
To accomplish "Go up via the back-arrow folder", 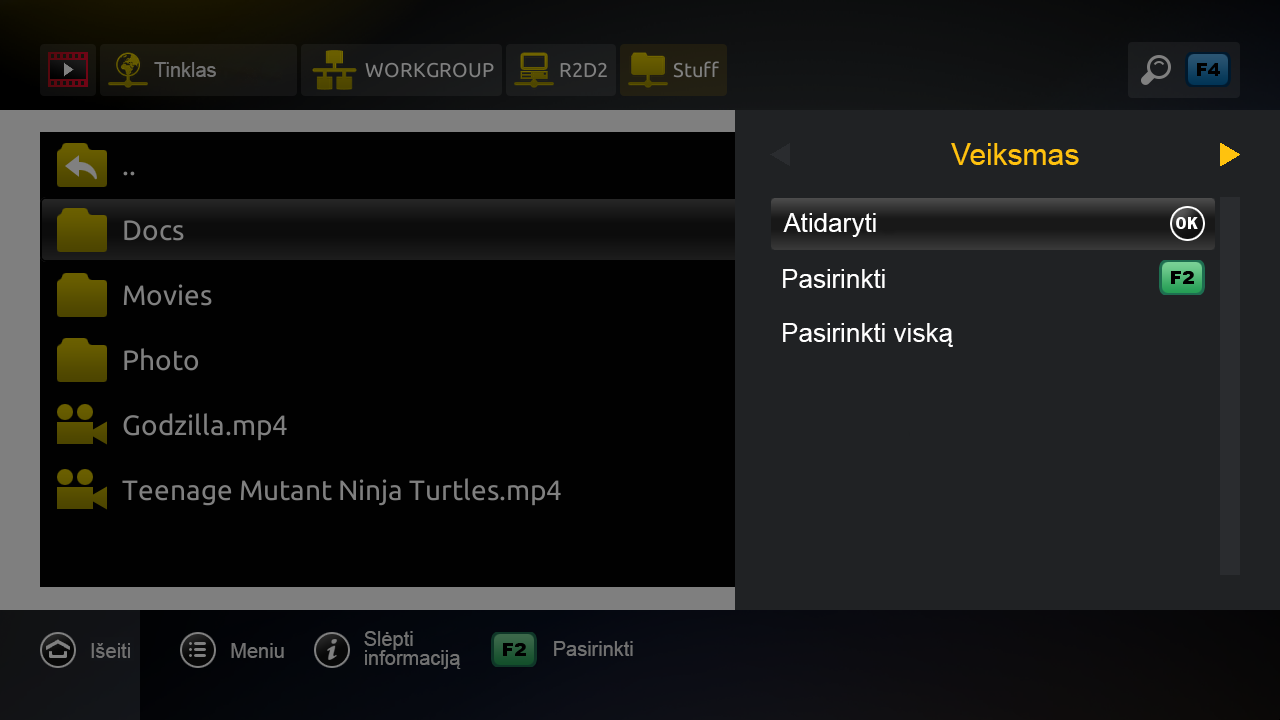I will point(388,165).
